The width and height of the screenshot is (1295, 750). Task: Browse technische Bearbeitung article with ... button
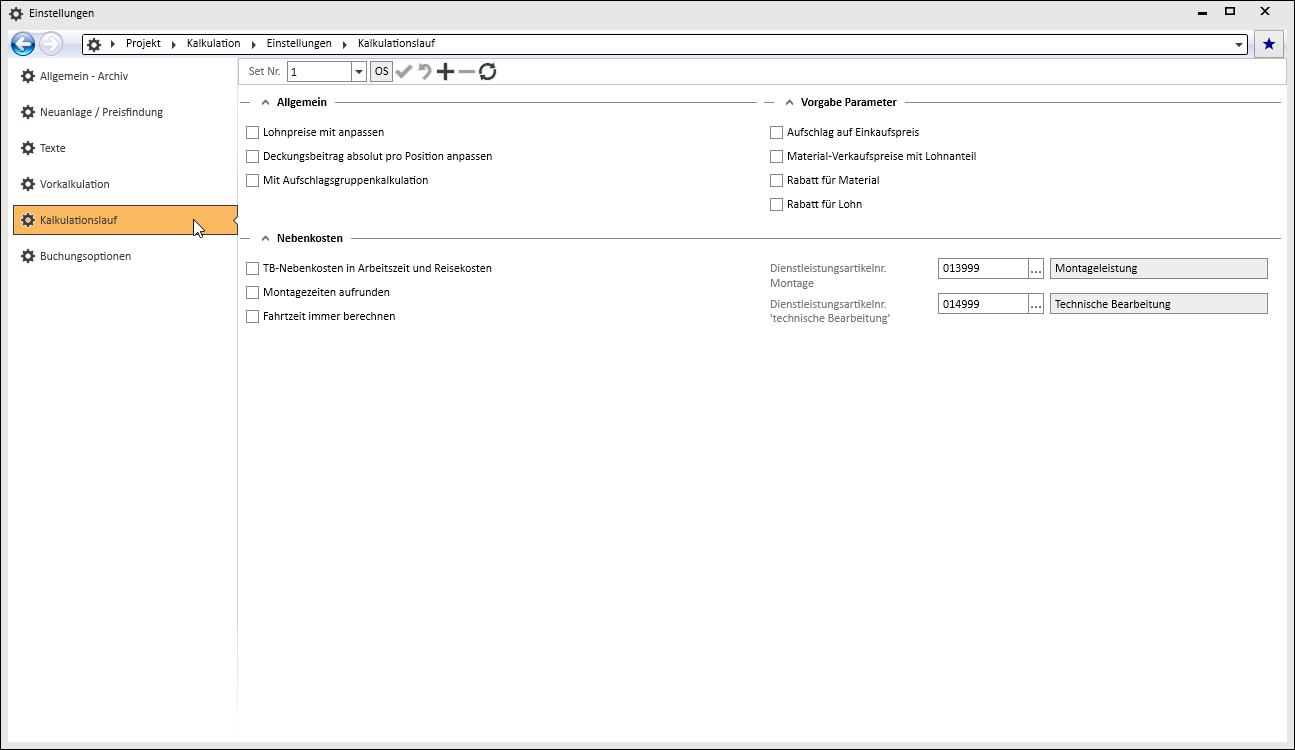(x=1036, y=304)
